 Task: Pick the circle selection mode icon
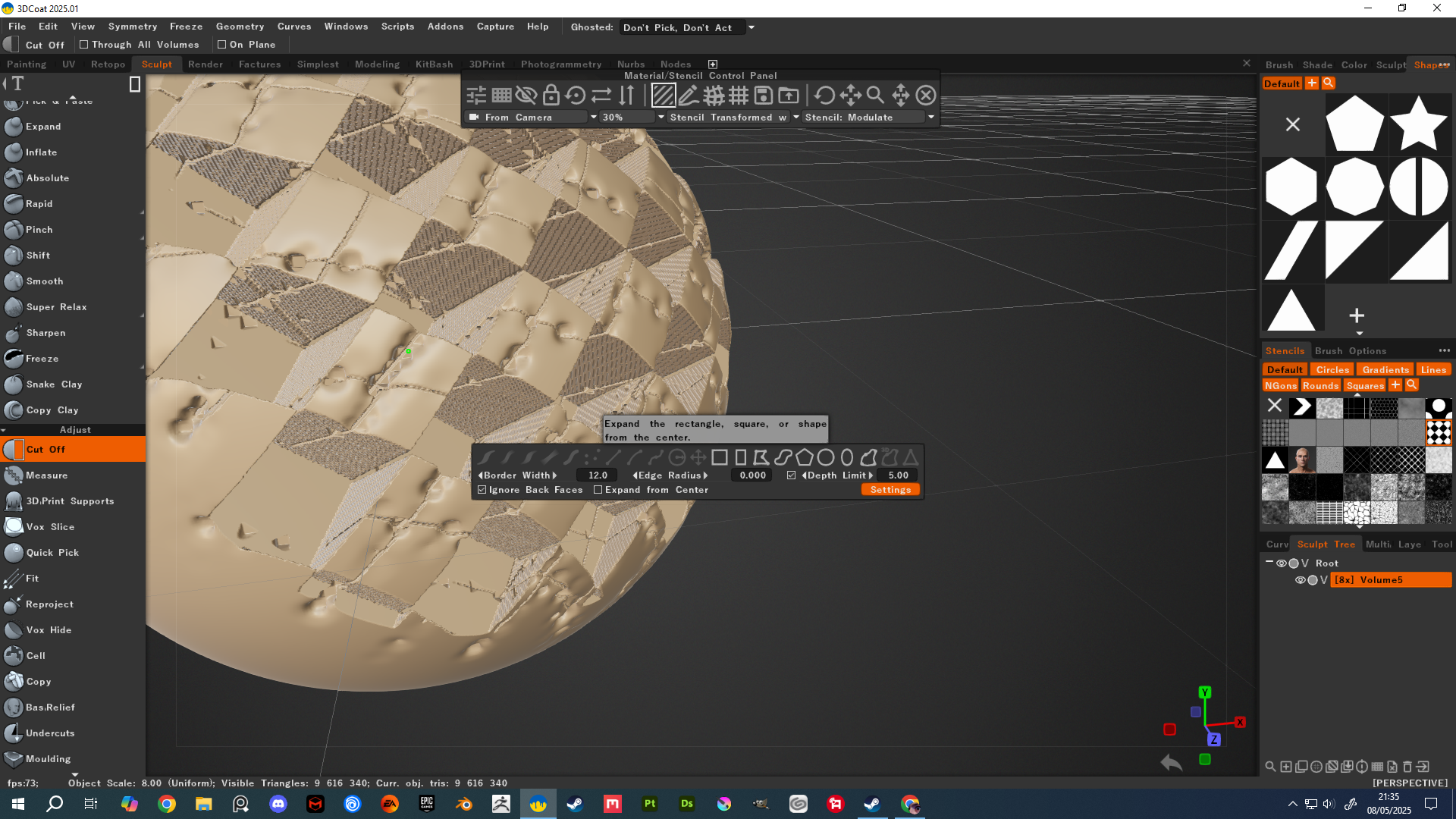(826, 457)
